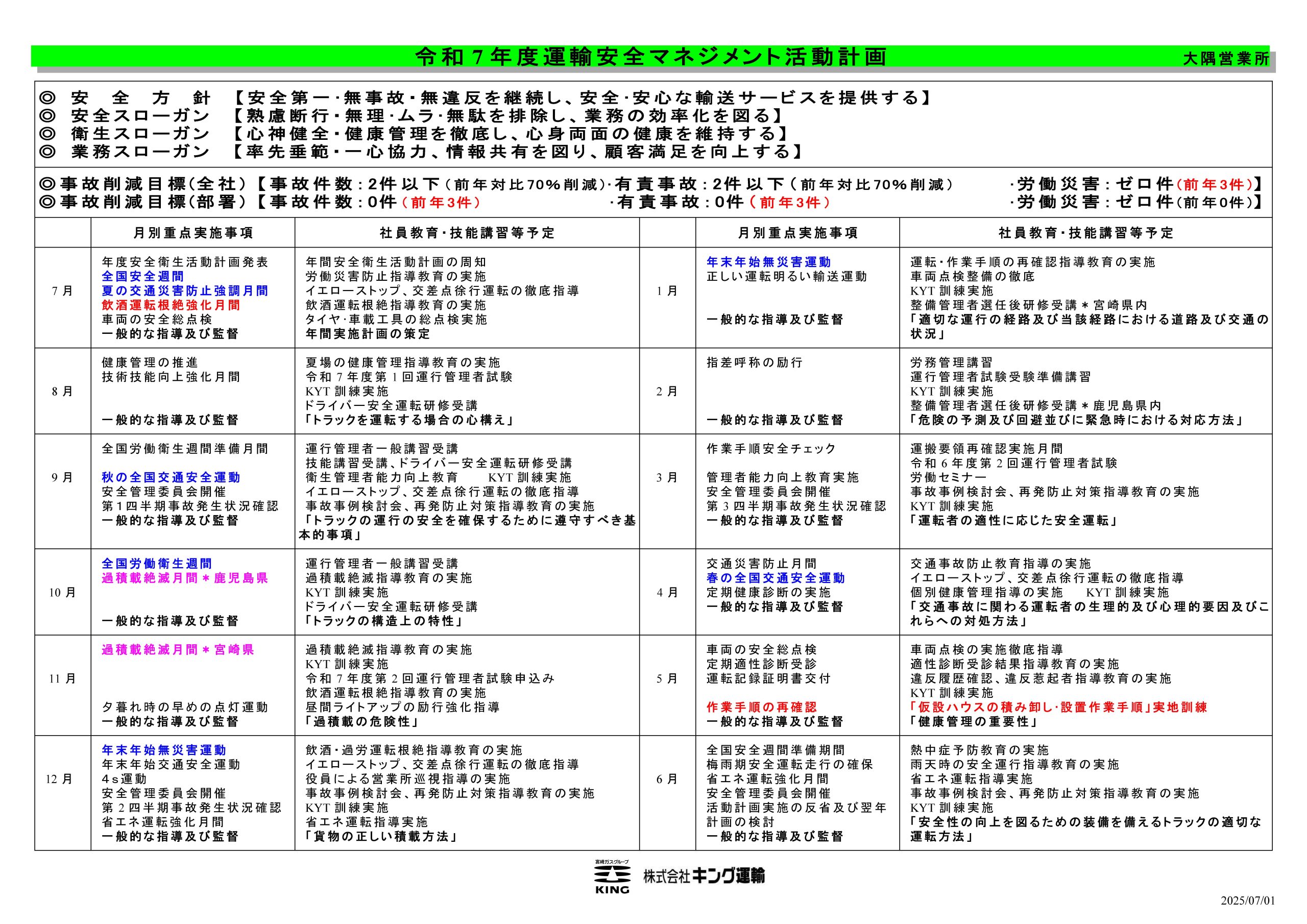Viewport: 1307px width, 924px height.
Task: Click the blue 春の全国交通安全運動 text
Action: pyautogui.click(x=776, y=578)
